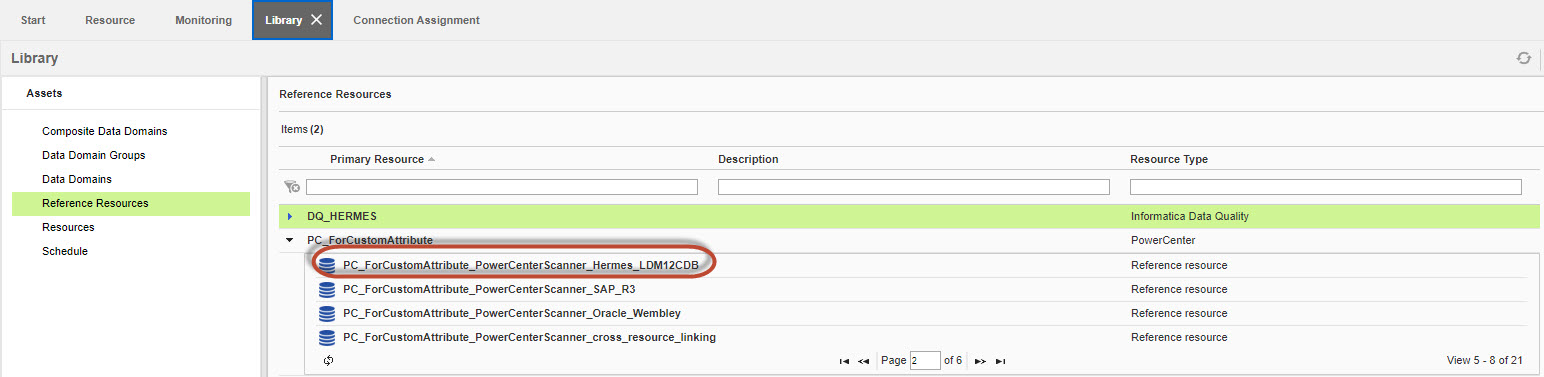Click database icon beside Hermes_LDM12CDB resource
This screenshot has height=377, width=1544.
(x=327, y=265)
